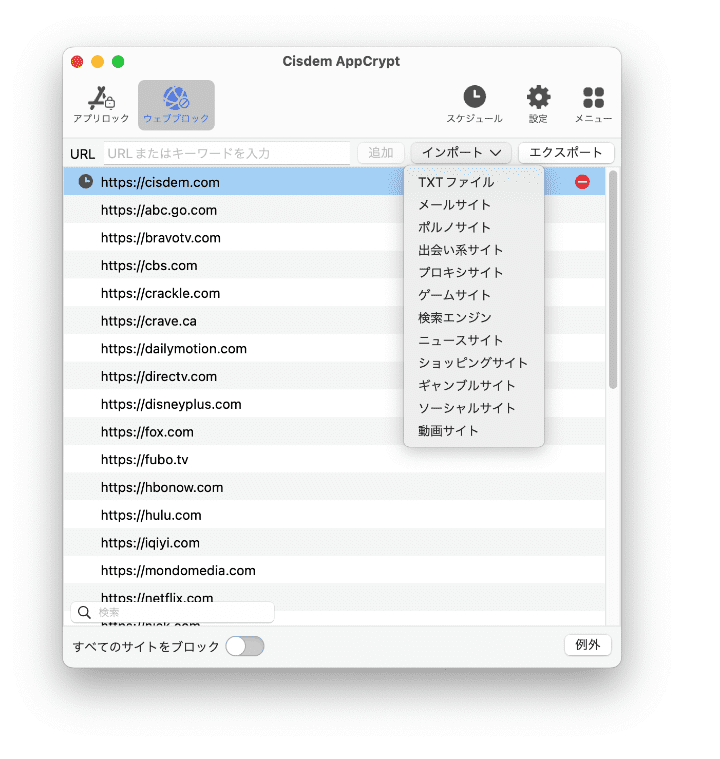Remove cisdem.com with the red minus icon
This screenshot has height=759, width=720.
tap(582, 182)
